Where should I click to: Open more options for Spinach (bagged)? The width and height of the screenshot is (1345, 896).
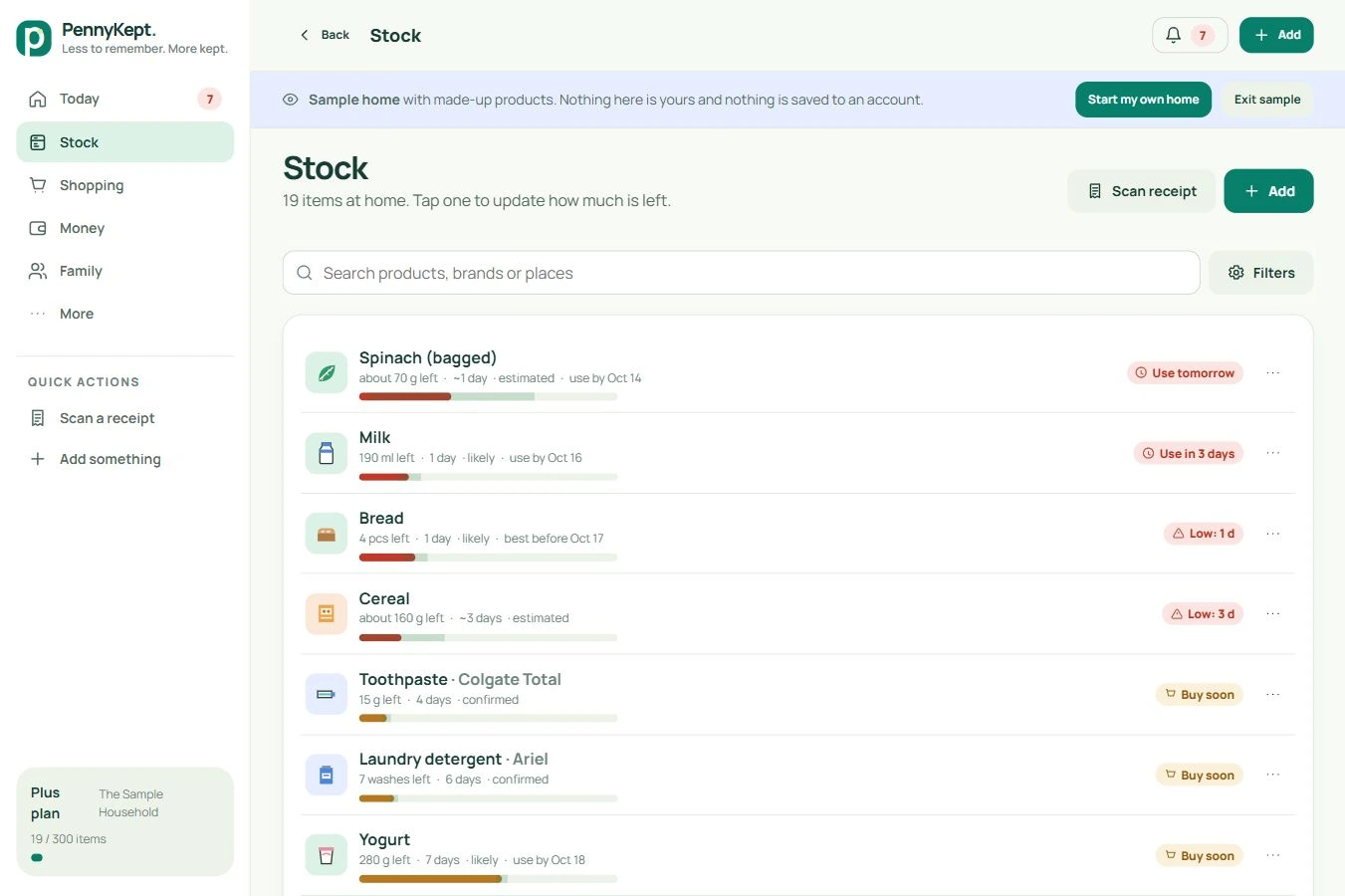click(1273, 372)
